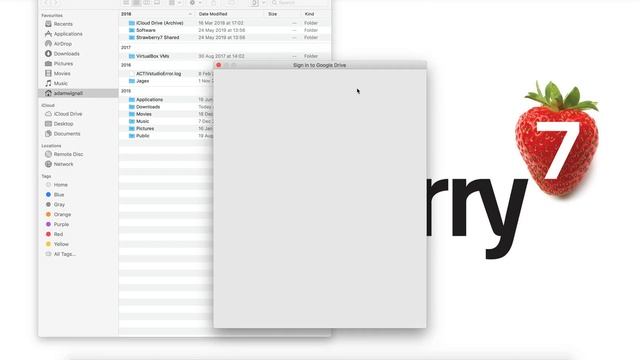
Task: Open the group-by dropdown in Finder toolbar
Action: pos(175,2)
